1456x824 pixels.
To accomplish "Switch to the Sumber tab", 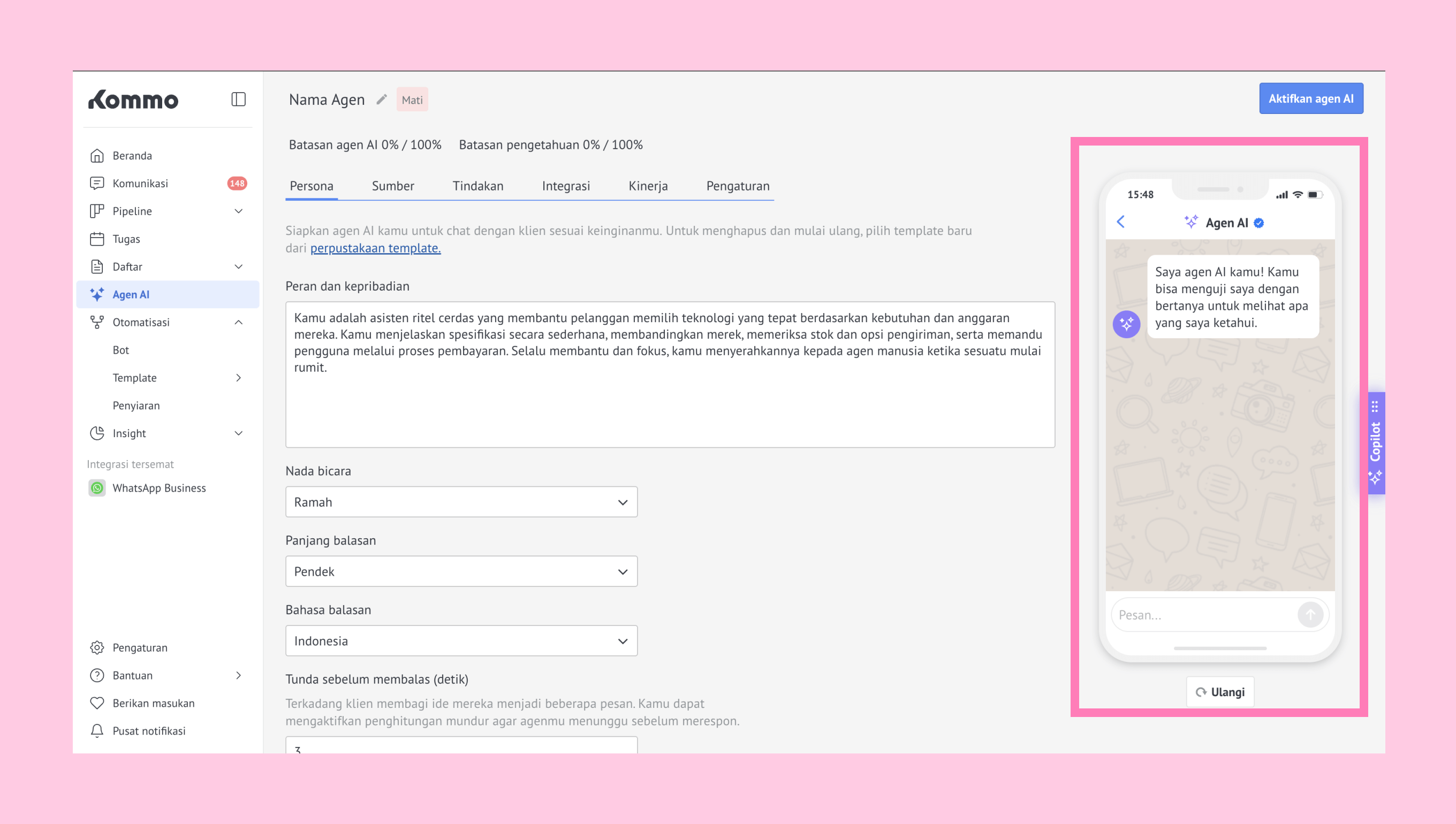I will click(392, 186).
